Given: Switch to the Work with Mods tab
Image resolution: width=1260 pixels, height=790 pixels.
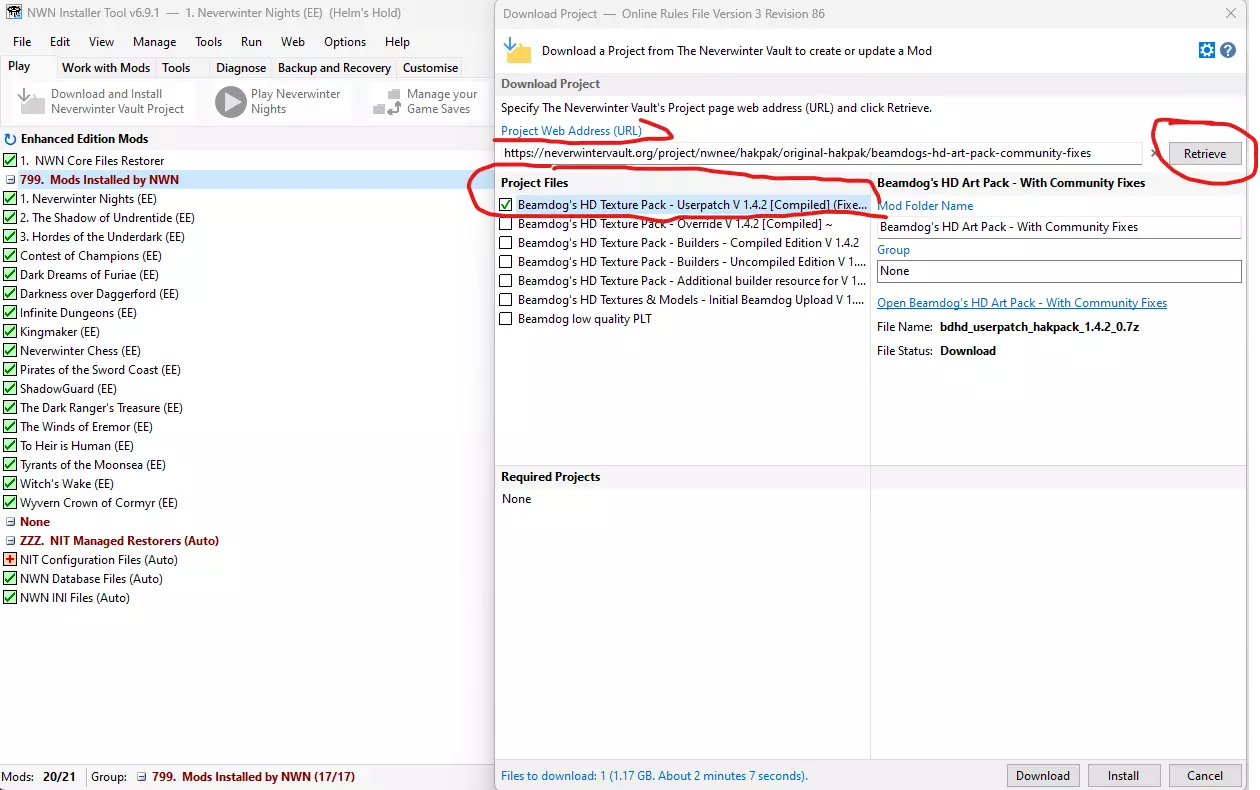Looking at the screenshot, I should 106,68.
